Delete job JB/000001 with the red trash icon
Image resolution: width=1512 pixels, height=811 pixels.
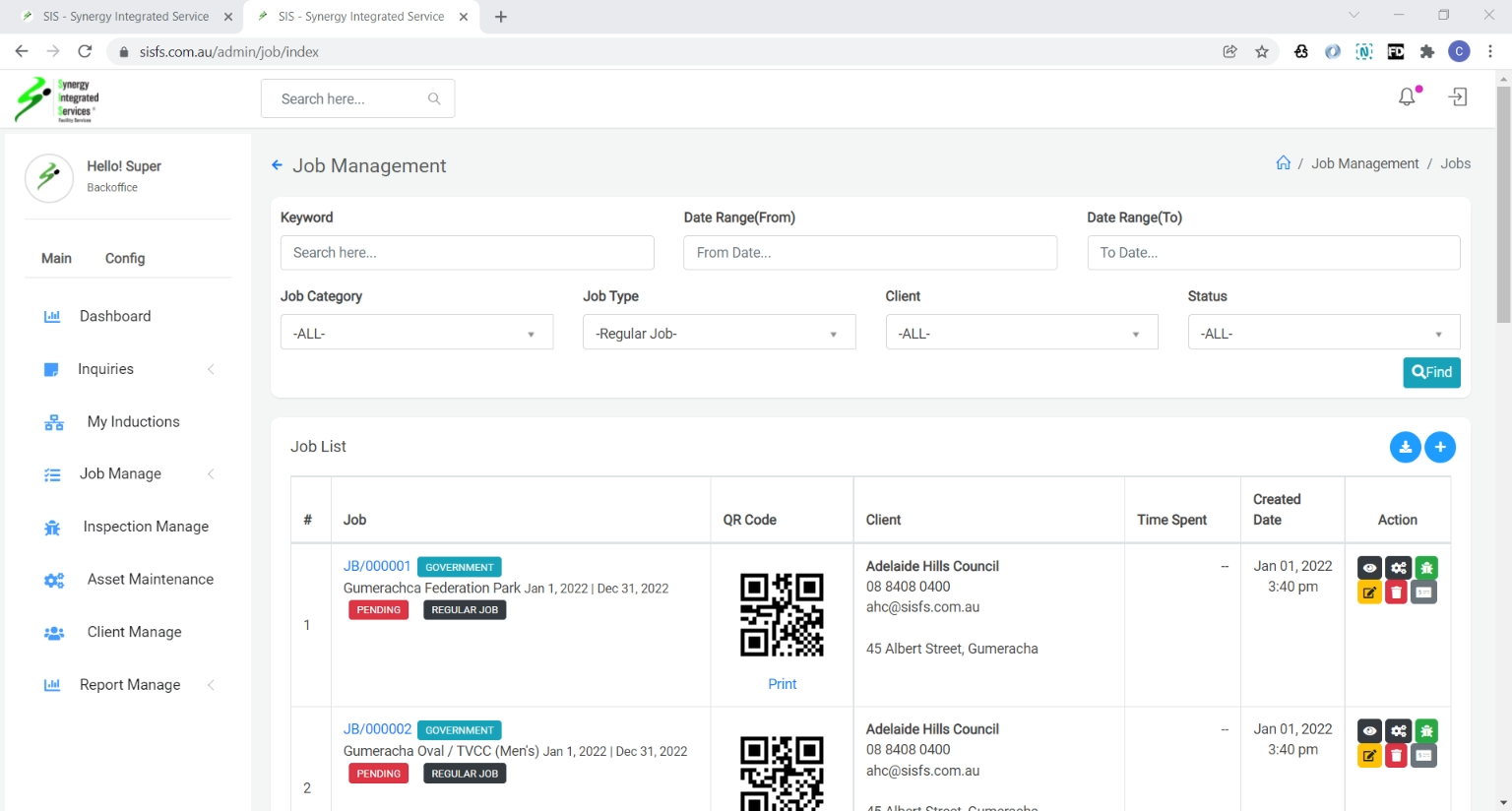(1396, 593)
